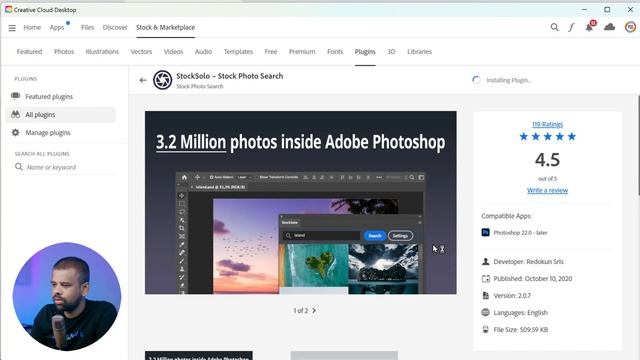Open the 3D category
Screen dimensions: 640x360
391,51
